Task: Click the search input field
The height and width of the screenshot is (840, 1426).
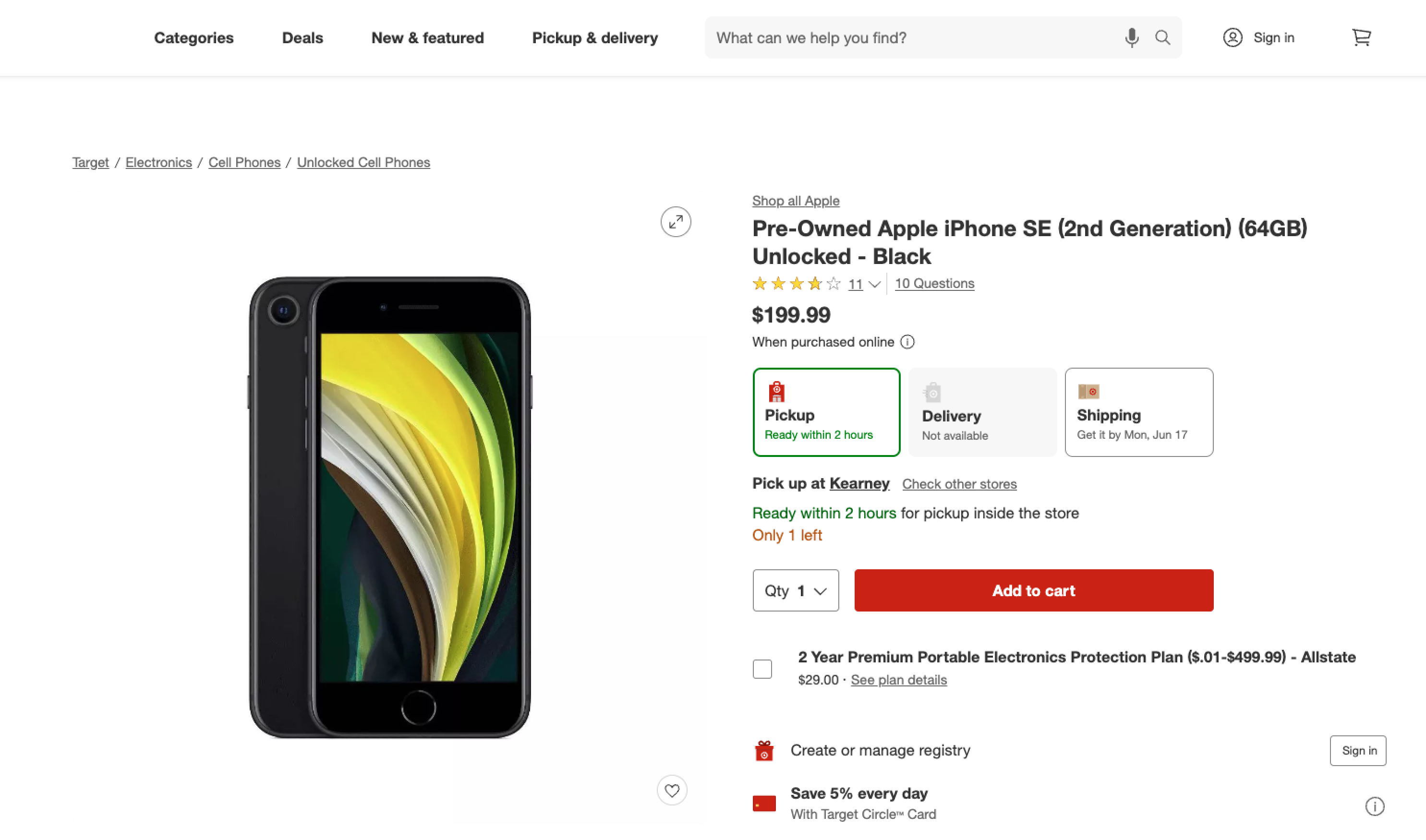Action: [911, 38]
